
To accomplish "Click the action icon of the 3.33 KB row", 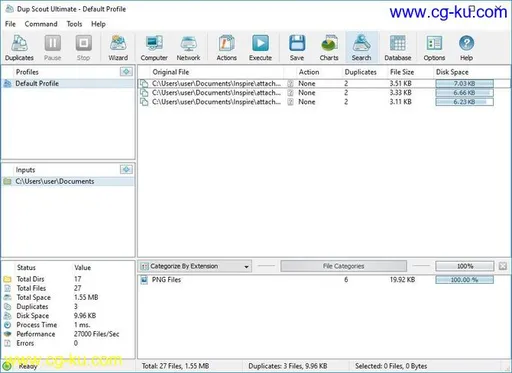I will tap(291, 93).
